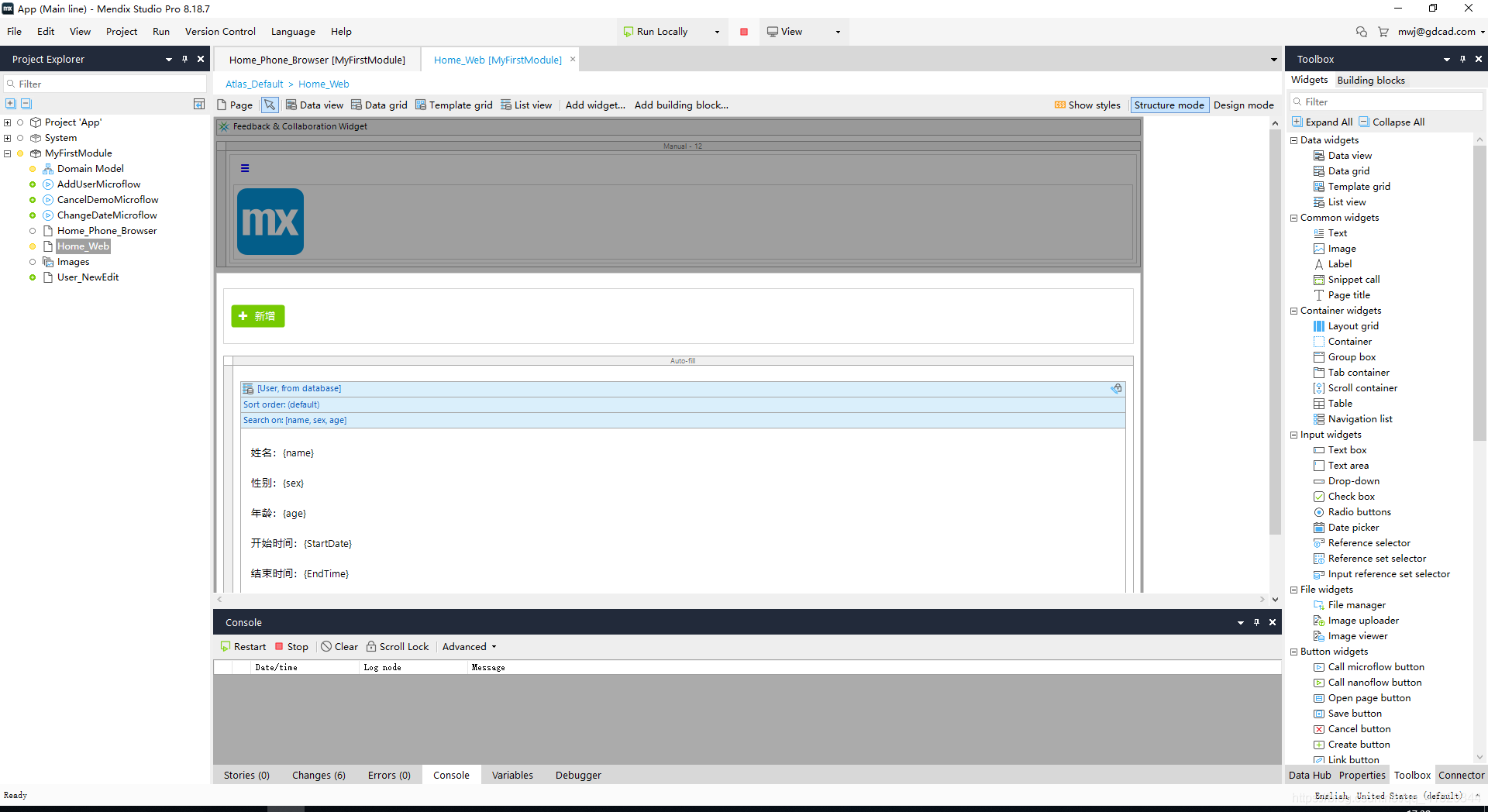Click the hamburger menu icon on the page
Screen dimensions: 1488x812
pos(245,168)
